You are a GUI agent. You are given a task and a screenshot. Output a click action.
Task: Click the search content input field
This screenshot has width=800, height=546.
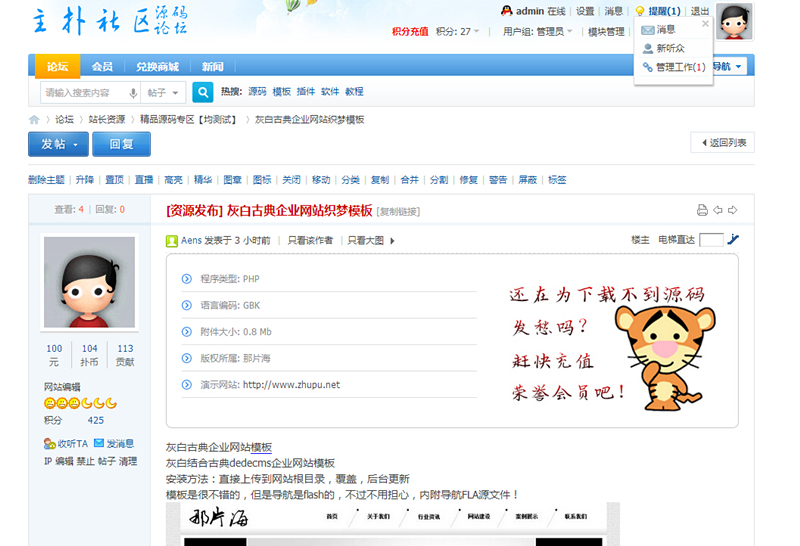[84, 93]
